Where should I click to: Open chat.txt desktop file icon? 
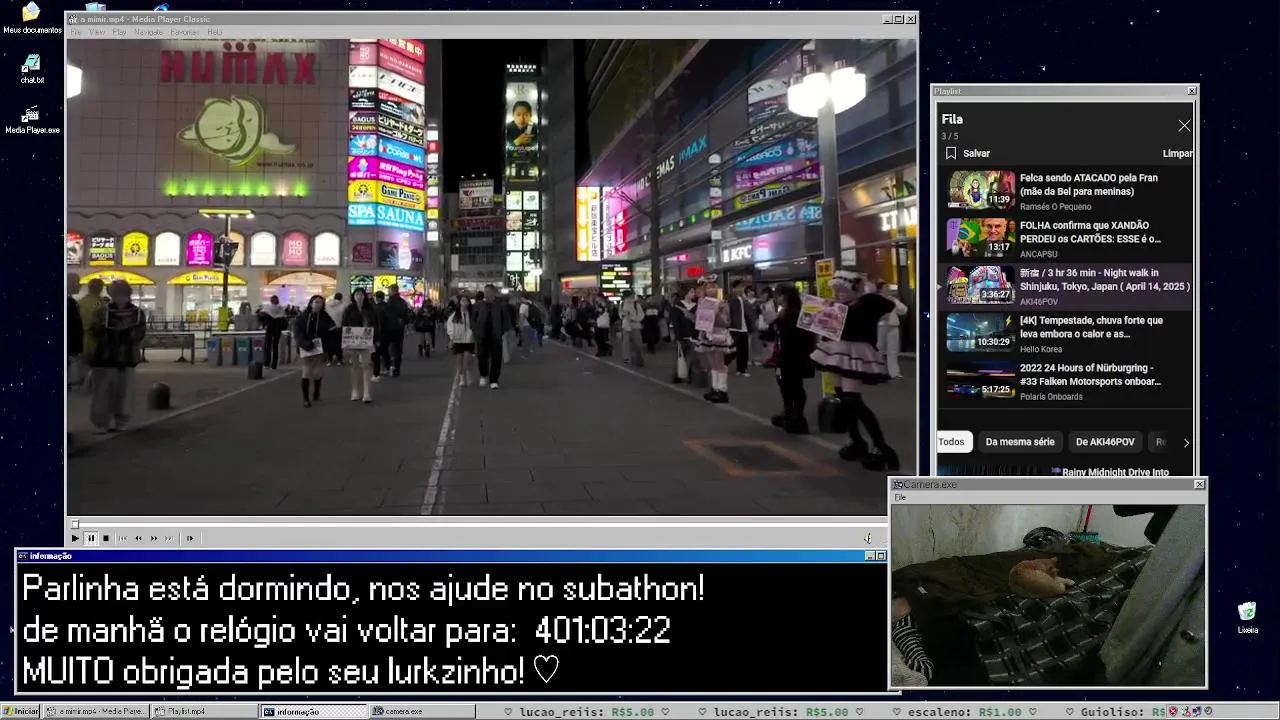point(32,69)
